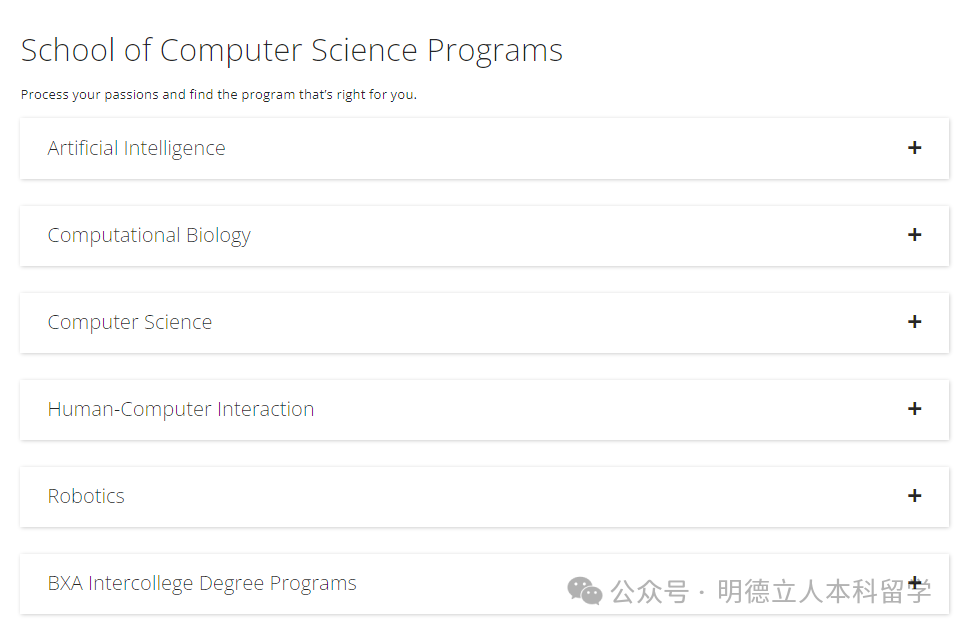Click the plus icon for Artificial Intelligence
Viewport: 962px width, 630px height.
click(x=914, y=148)
